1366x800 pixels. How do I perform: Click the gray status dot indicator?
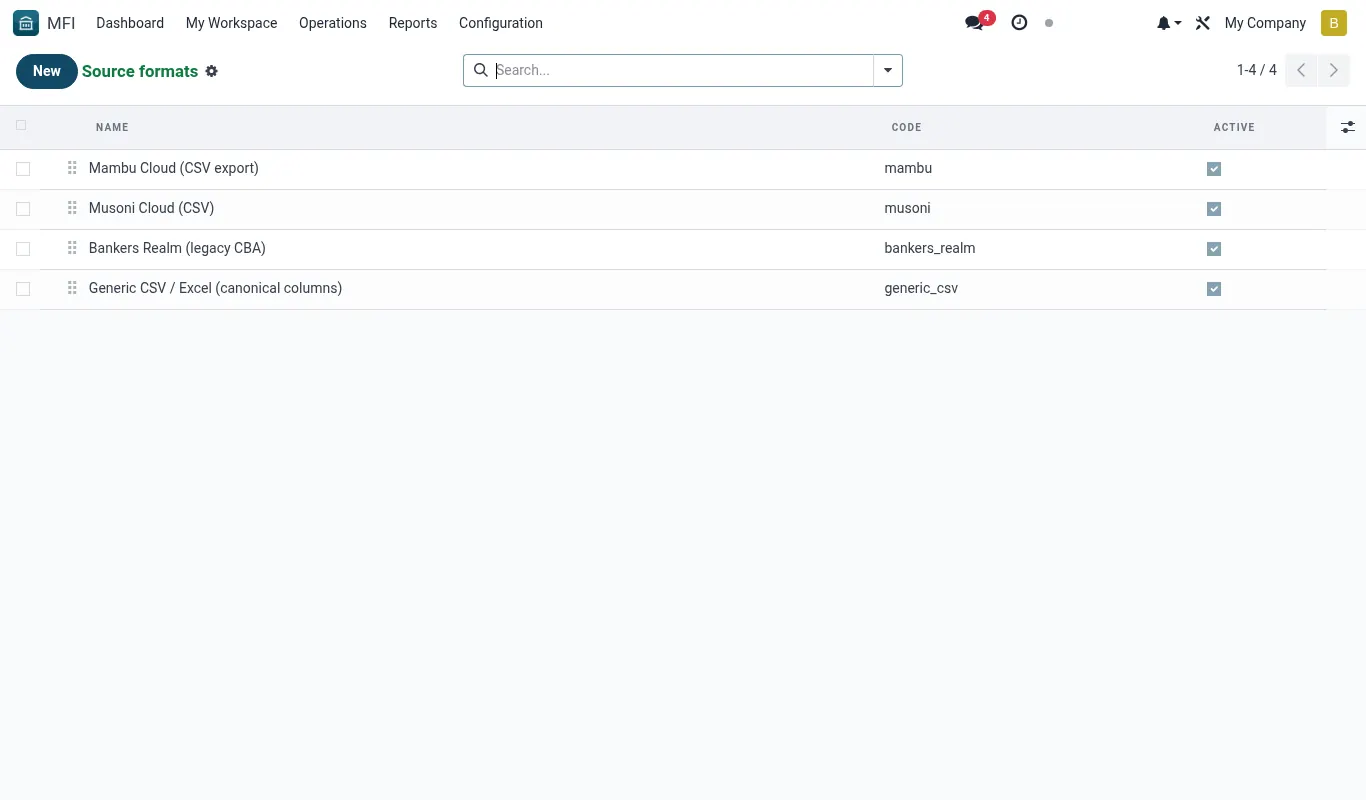click(1049, 23)
